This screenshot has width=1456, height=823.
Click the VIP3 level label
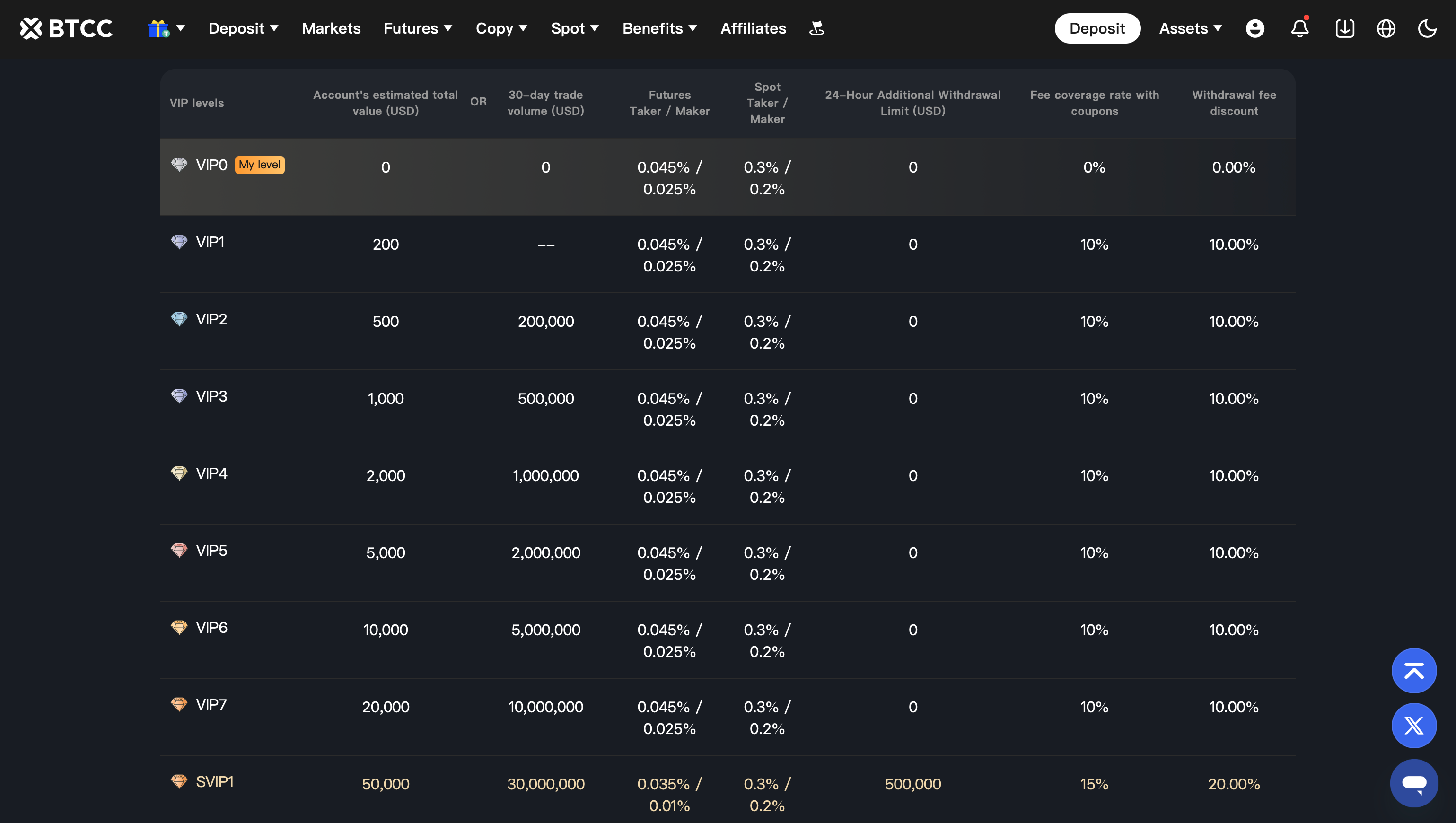211,396
